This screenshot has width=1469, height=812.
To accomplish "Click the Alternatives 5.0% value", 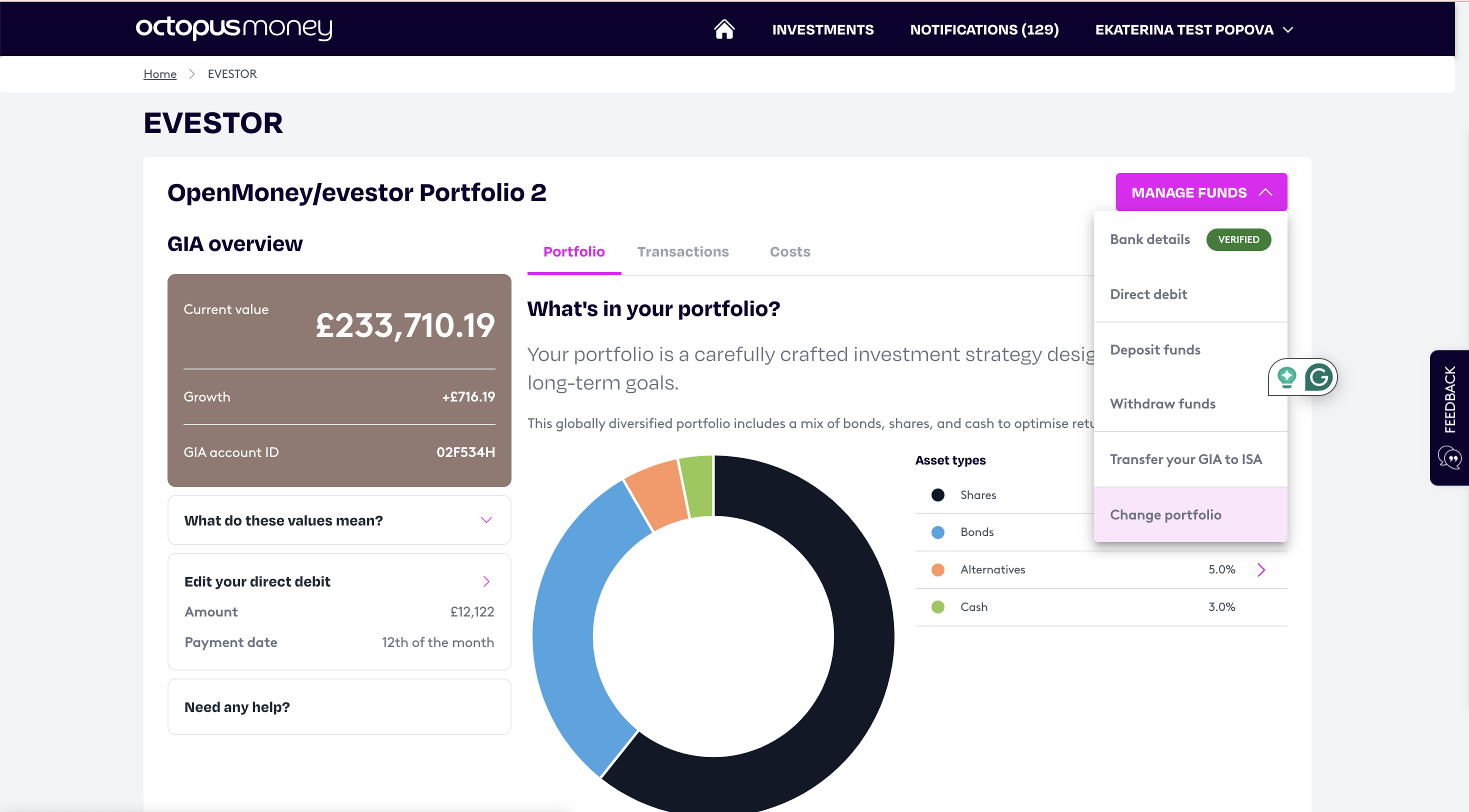I will [x=1221, y=569].
